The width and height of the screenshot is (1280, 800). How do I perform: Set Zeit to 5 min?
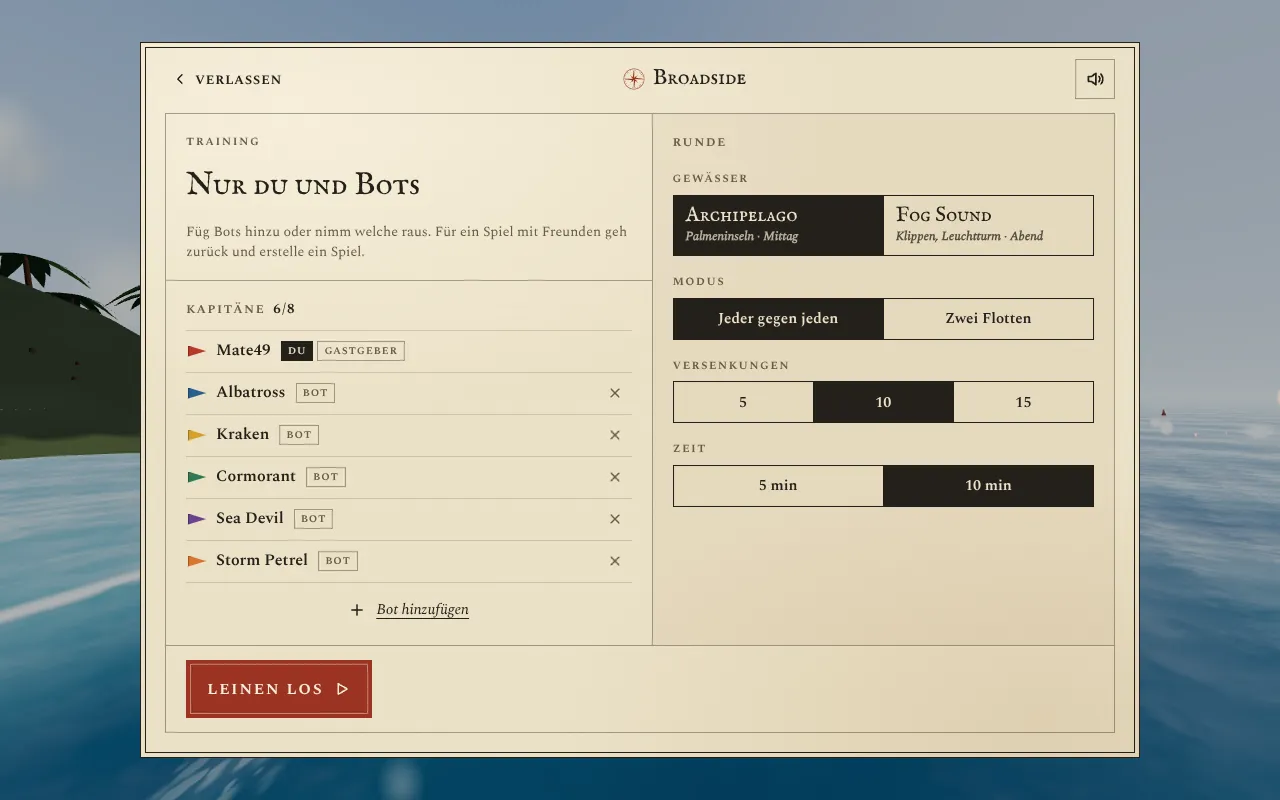(778, 486)
